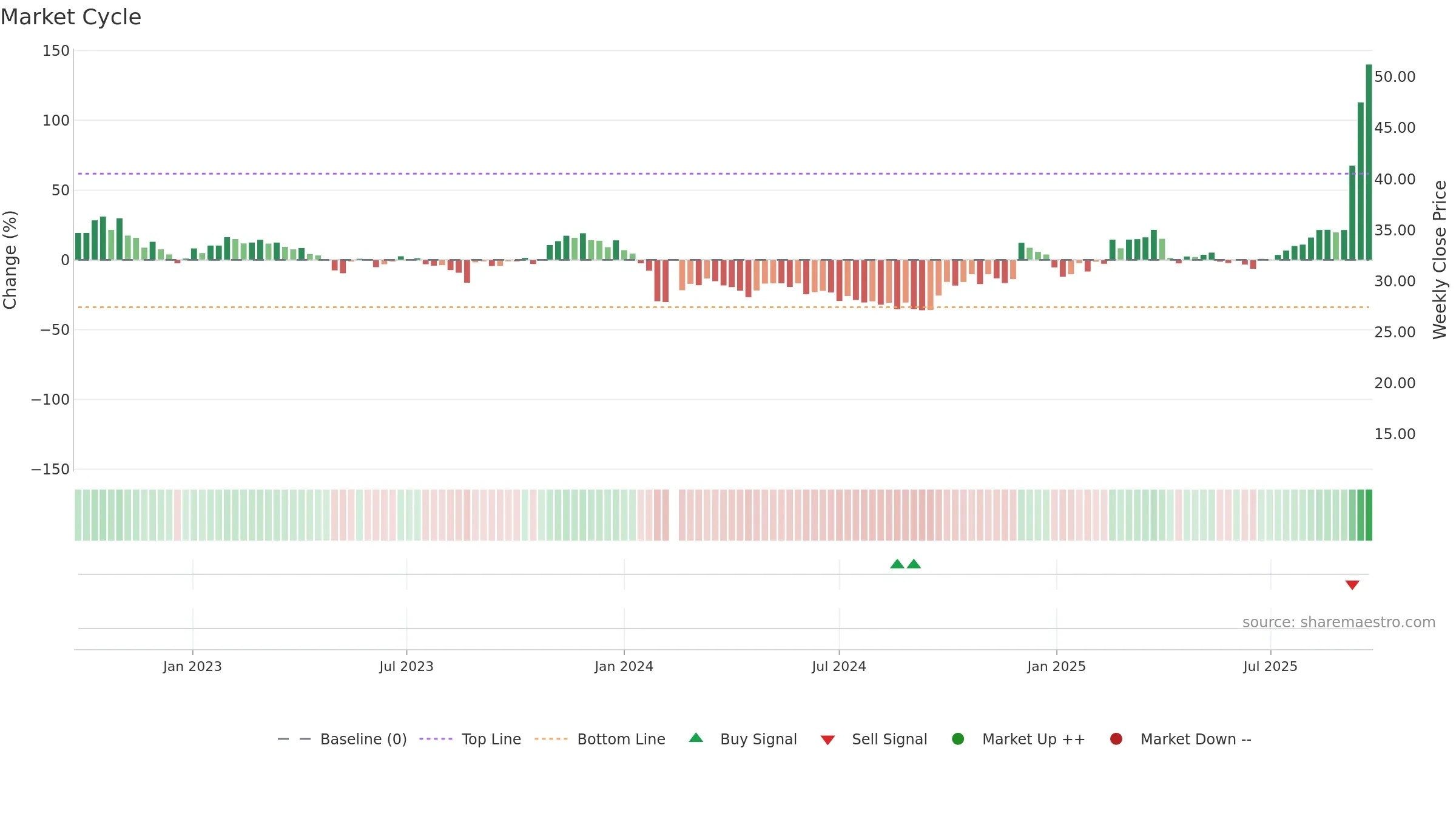Click the 40.00 price axis label
This screenshot has height=819, width=1456.
(1395, 180)
